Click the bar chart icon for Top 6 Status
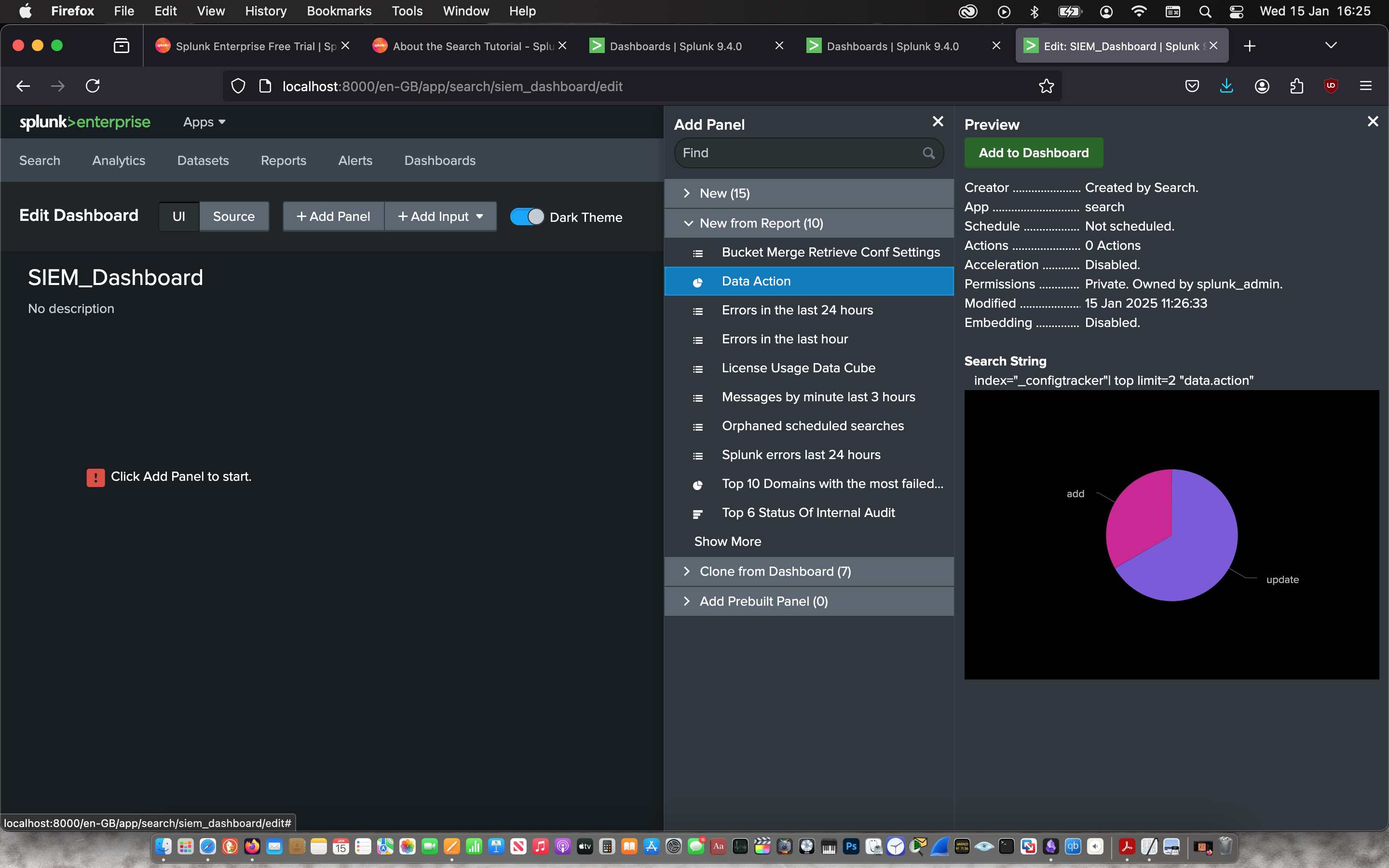Image resolution: width=1389 pixels, height=868 pixels. coord(697,513)
